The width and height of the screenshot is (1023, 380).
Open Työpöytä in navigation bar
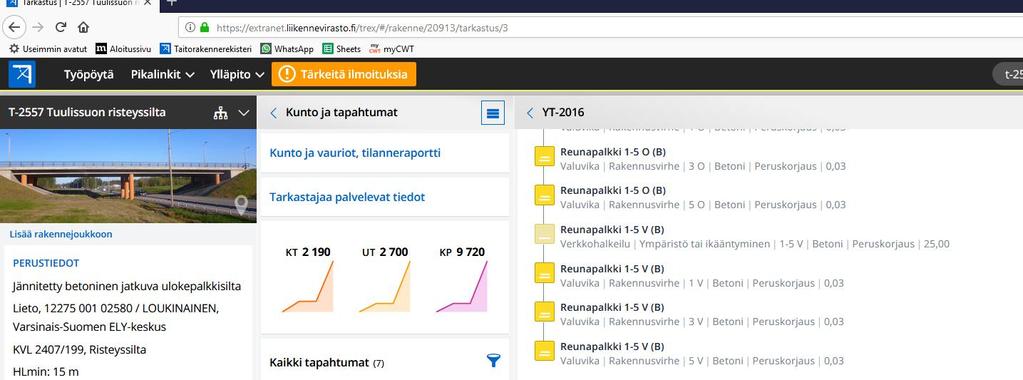pyautogui.click(x=89, y=74)
